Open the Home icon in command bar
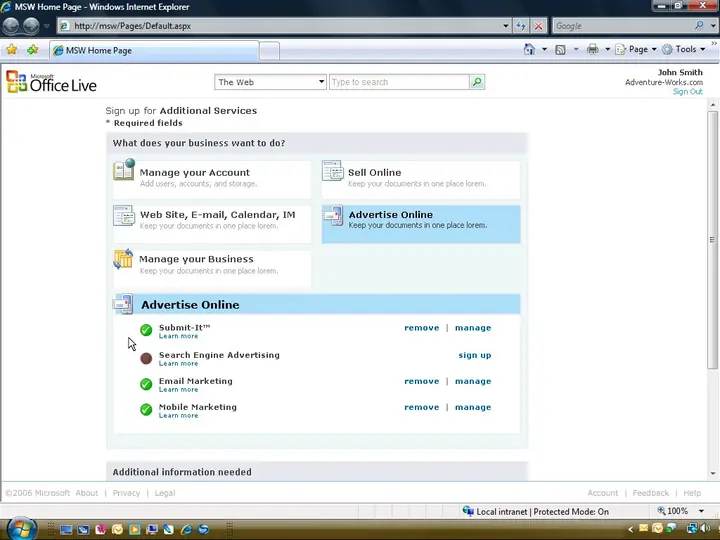 529,49
